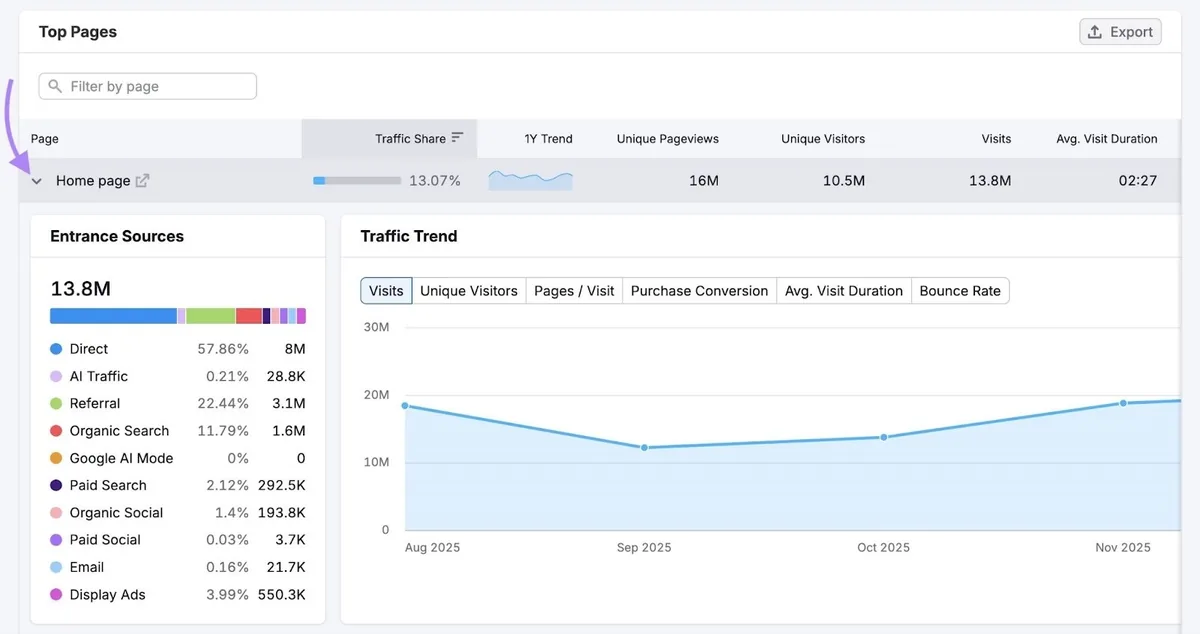Open the Avg. Visit Duration tab

coord(844,291)
